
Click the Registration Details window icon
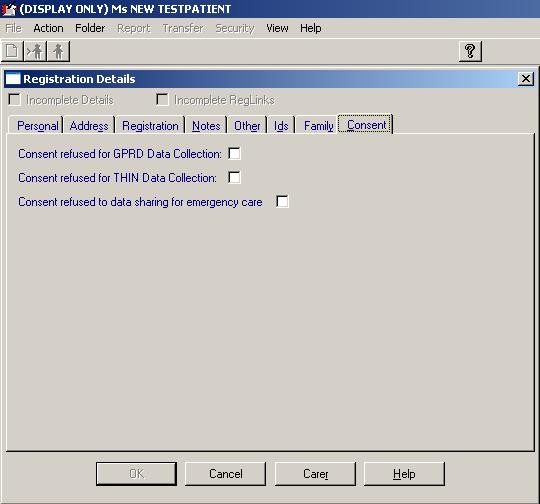[x=13, y=79]
